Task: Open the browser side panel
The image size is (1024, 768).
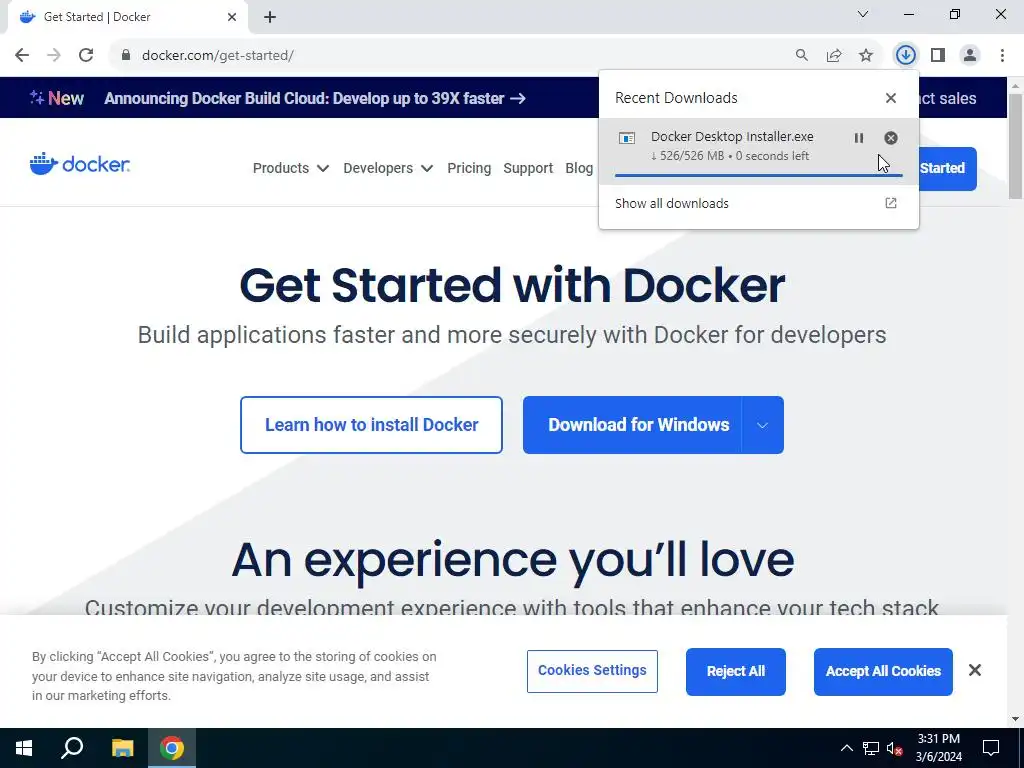Action: tap(938, 55)
